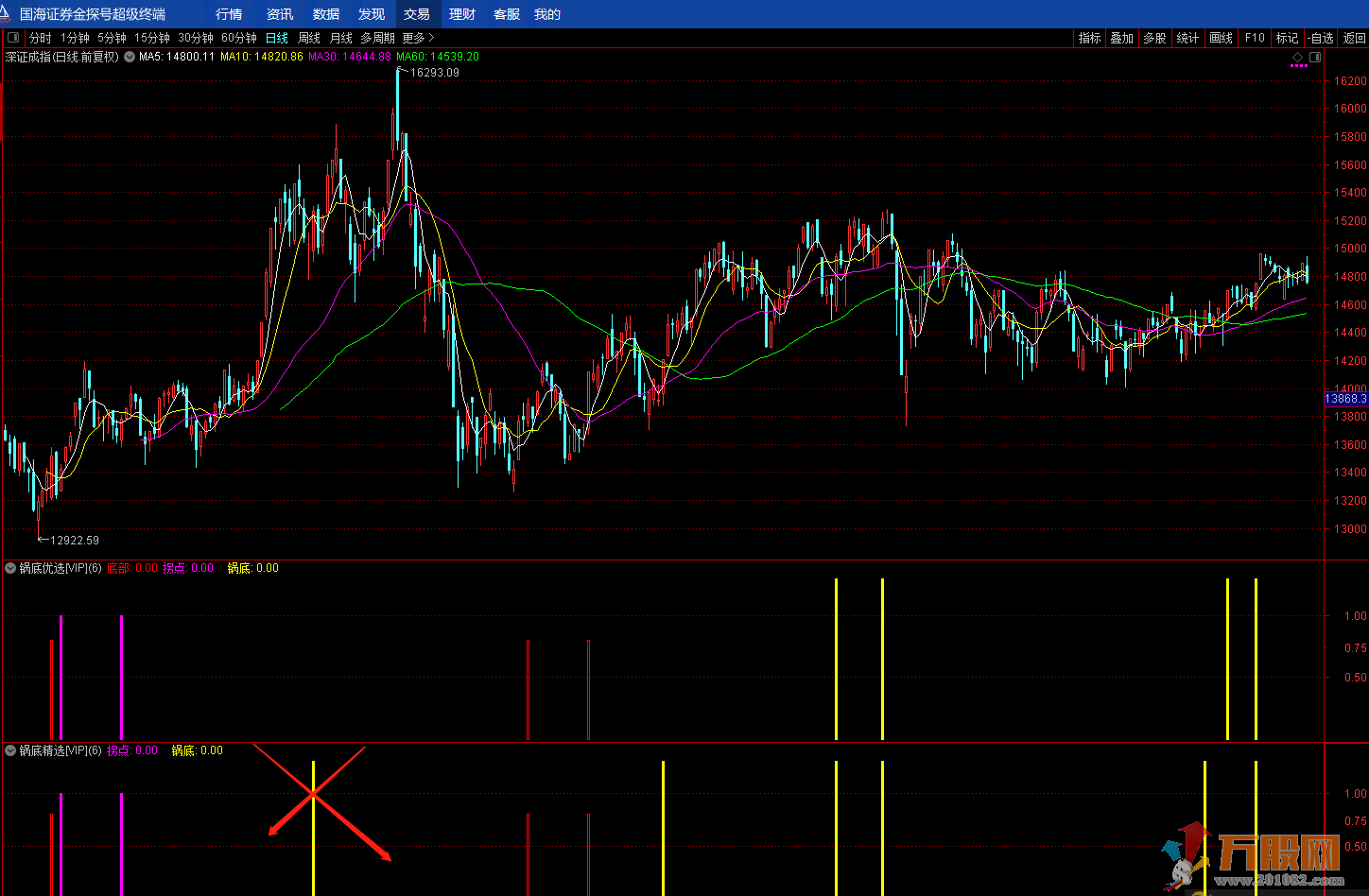Screen dimensions: 1369x896
Task: Click the 13000 price axis label
Action: [x=1350, y=529]
